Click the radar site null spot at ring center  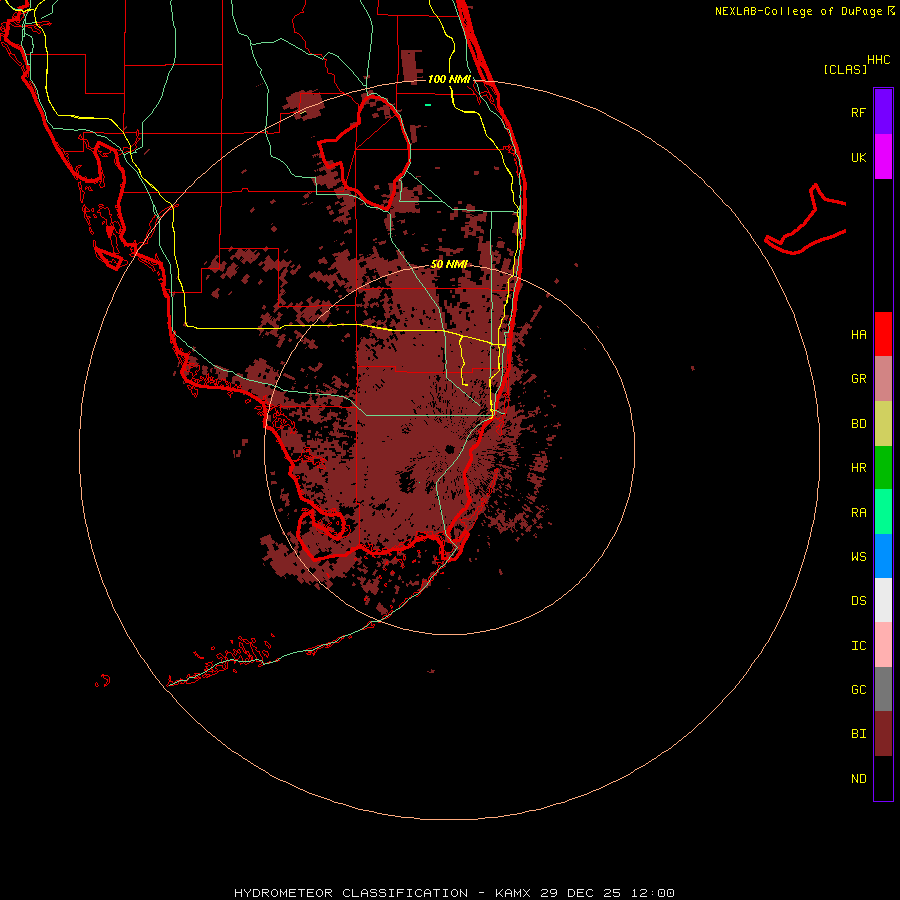[449, 449]
